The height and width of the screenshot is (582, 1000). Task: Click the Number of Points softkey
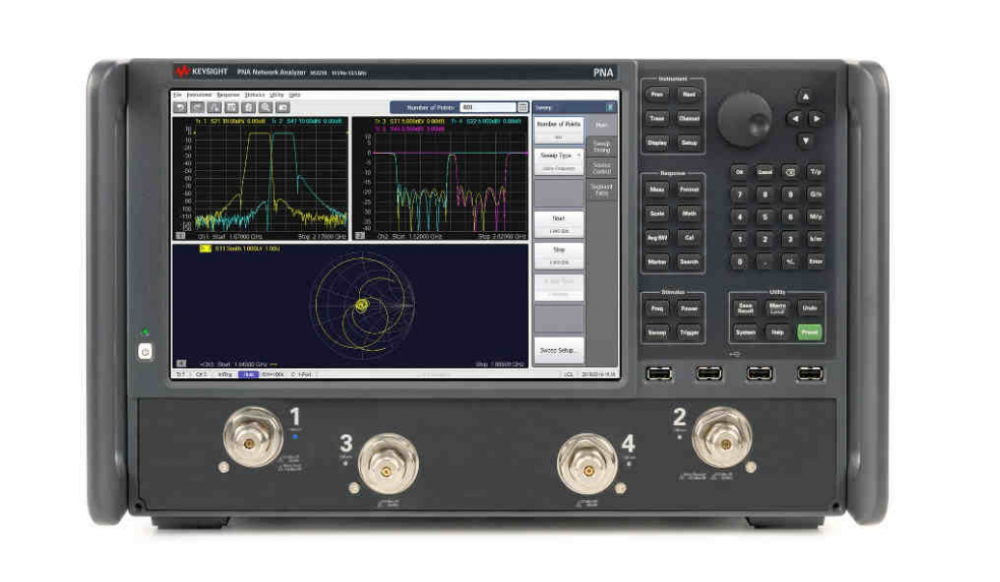tap(559, 129)
